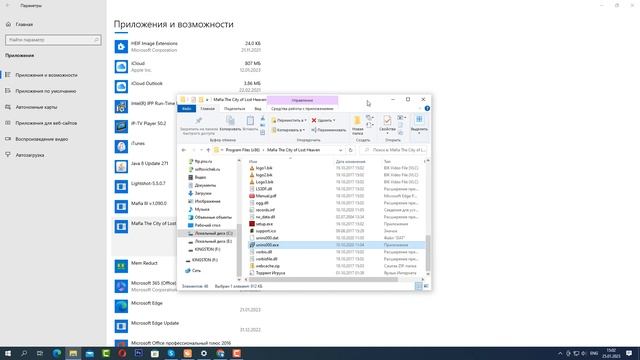Select ogg.dll file
Image resolution: width=640 pixels, height=360 pixels.
[x=262, y=203]
